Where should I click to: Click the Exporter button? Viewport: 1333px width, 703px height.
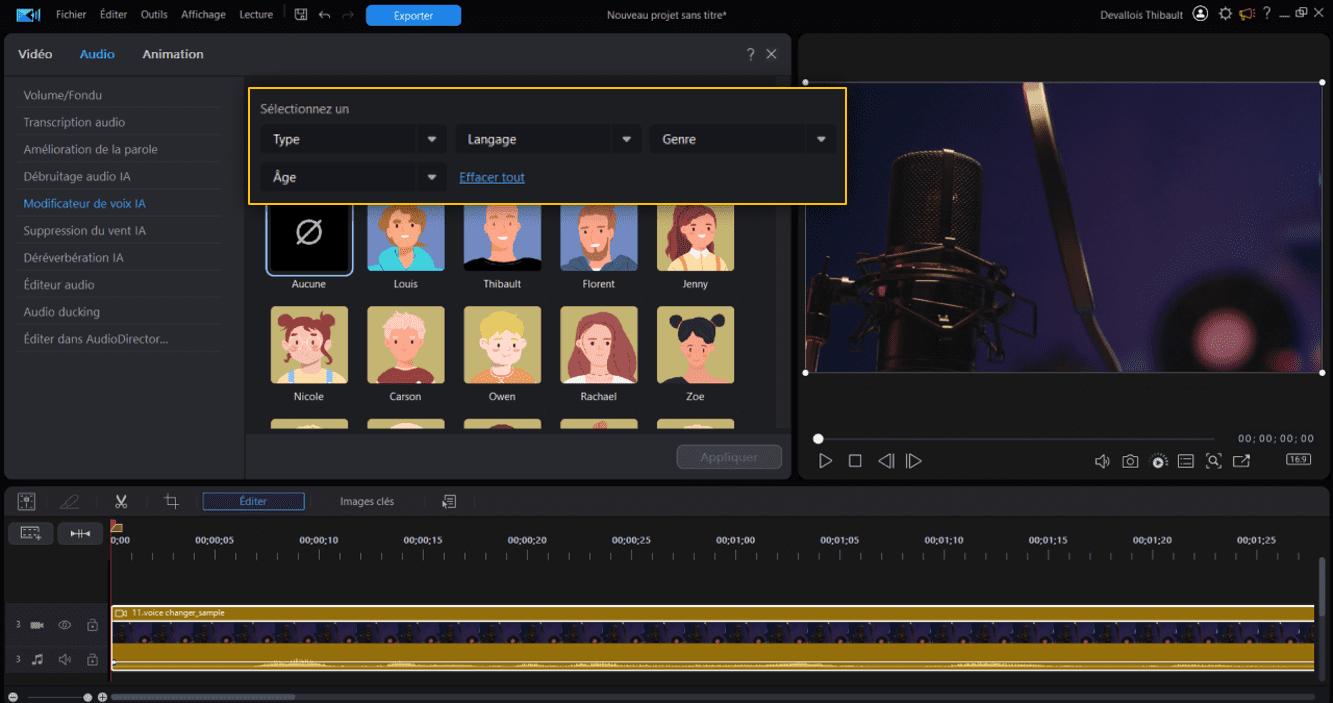coord(413,15)
